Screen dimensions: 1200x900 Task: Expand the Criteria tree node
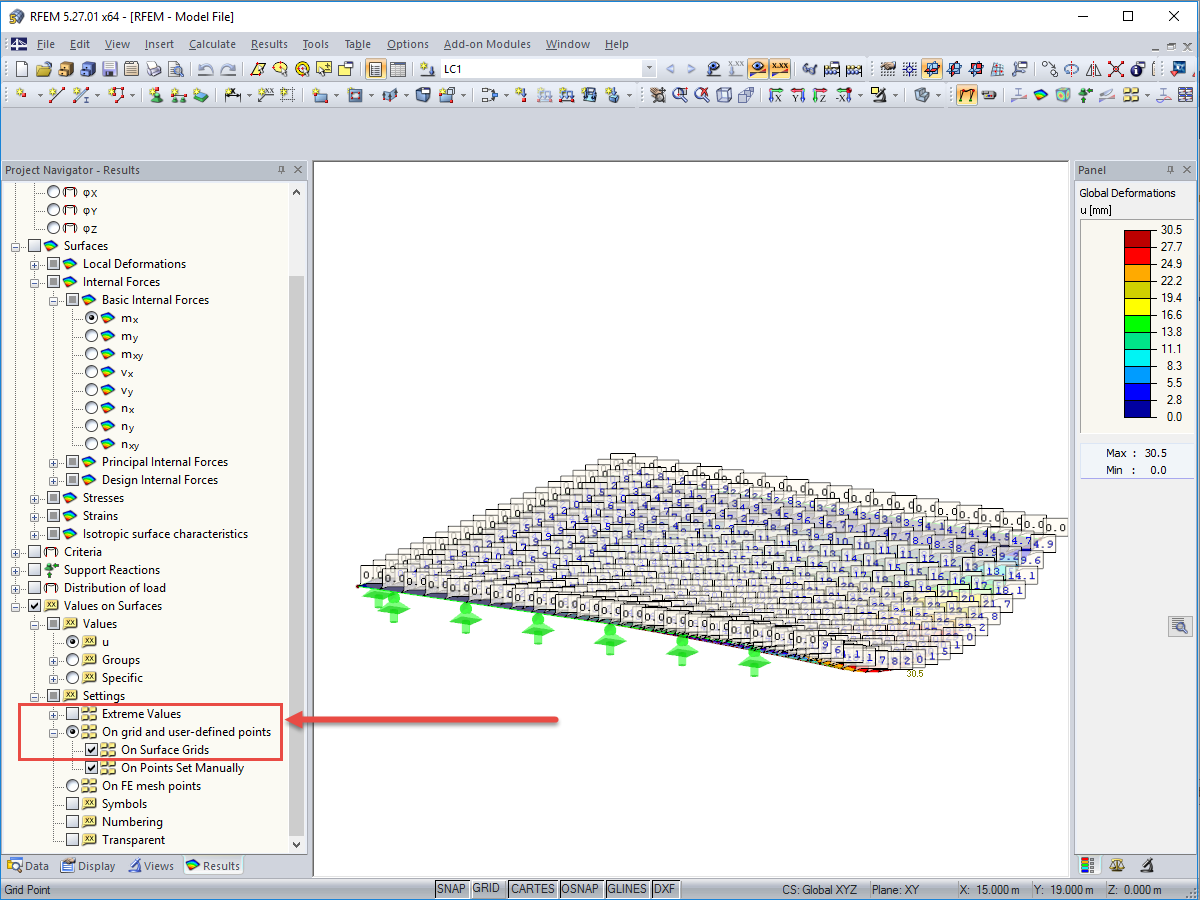[16, 552]
